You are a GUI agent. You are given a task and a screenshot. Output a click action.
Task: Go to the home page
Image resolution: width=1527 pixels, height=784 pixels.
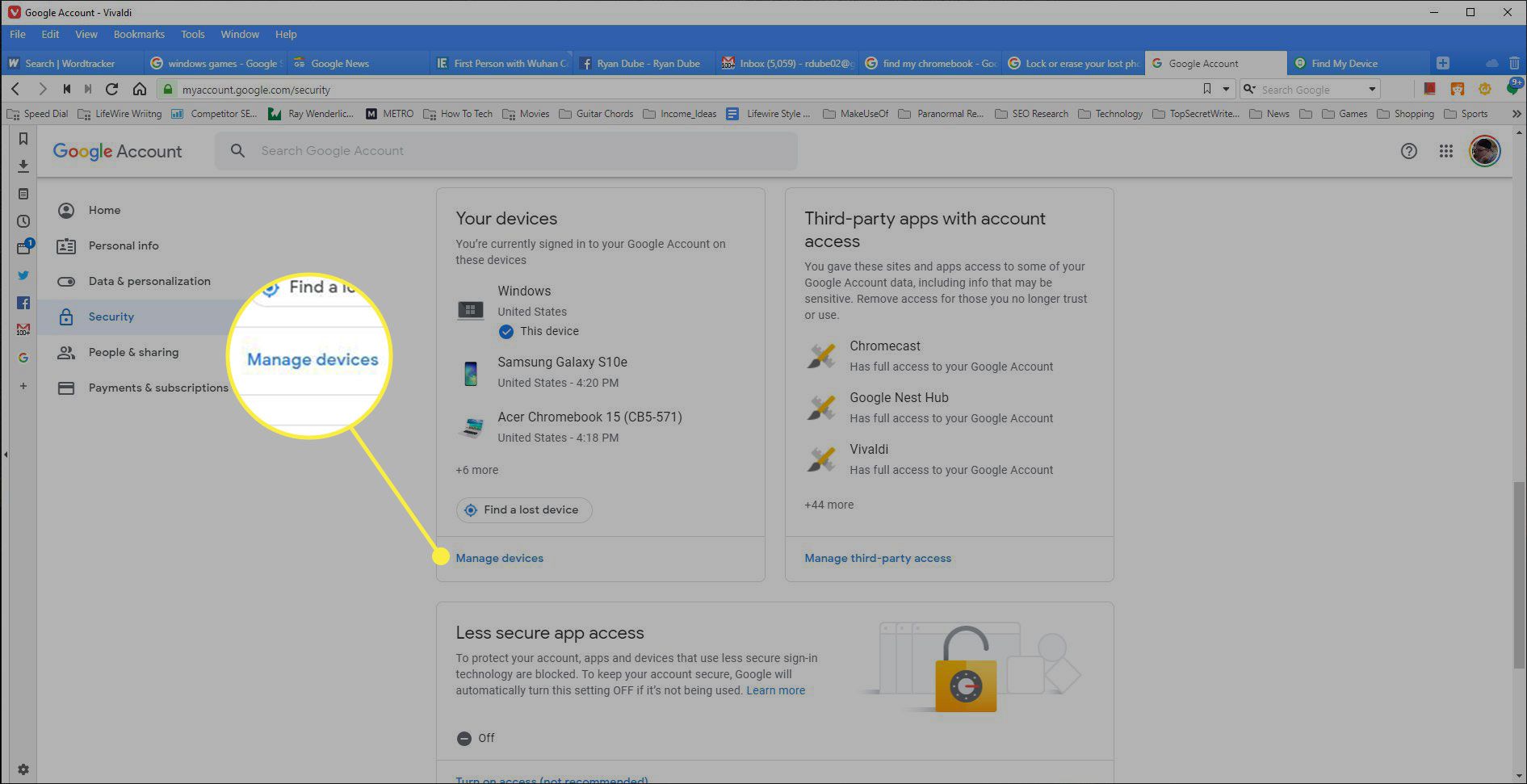coord(140,89)
